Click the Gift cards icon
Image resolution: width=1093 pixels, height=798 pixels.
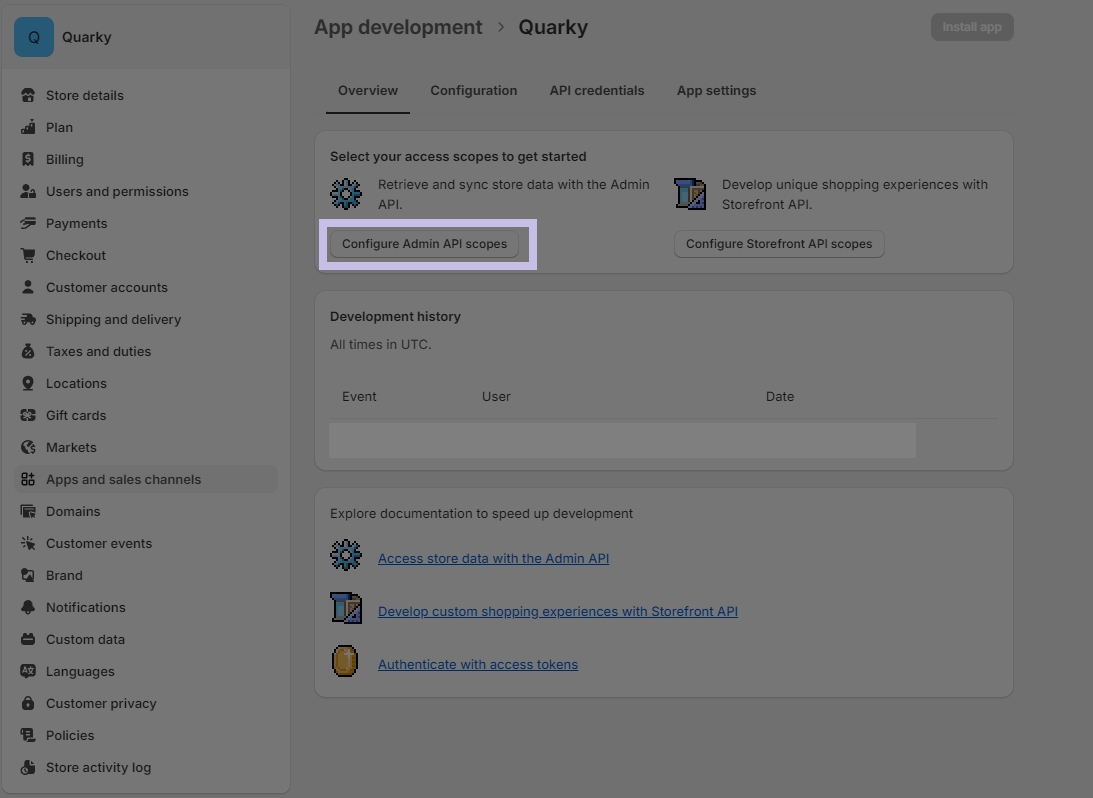tap(28, 416)
